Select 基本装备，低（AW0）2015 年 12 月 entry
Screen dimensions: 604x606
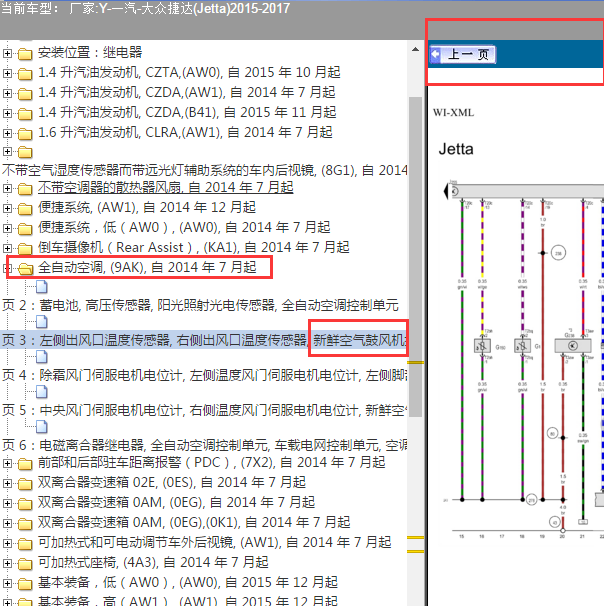(x=188, y=582)
